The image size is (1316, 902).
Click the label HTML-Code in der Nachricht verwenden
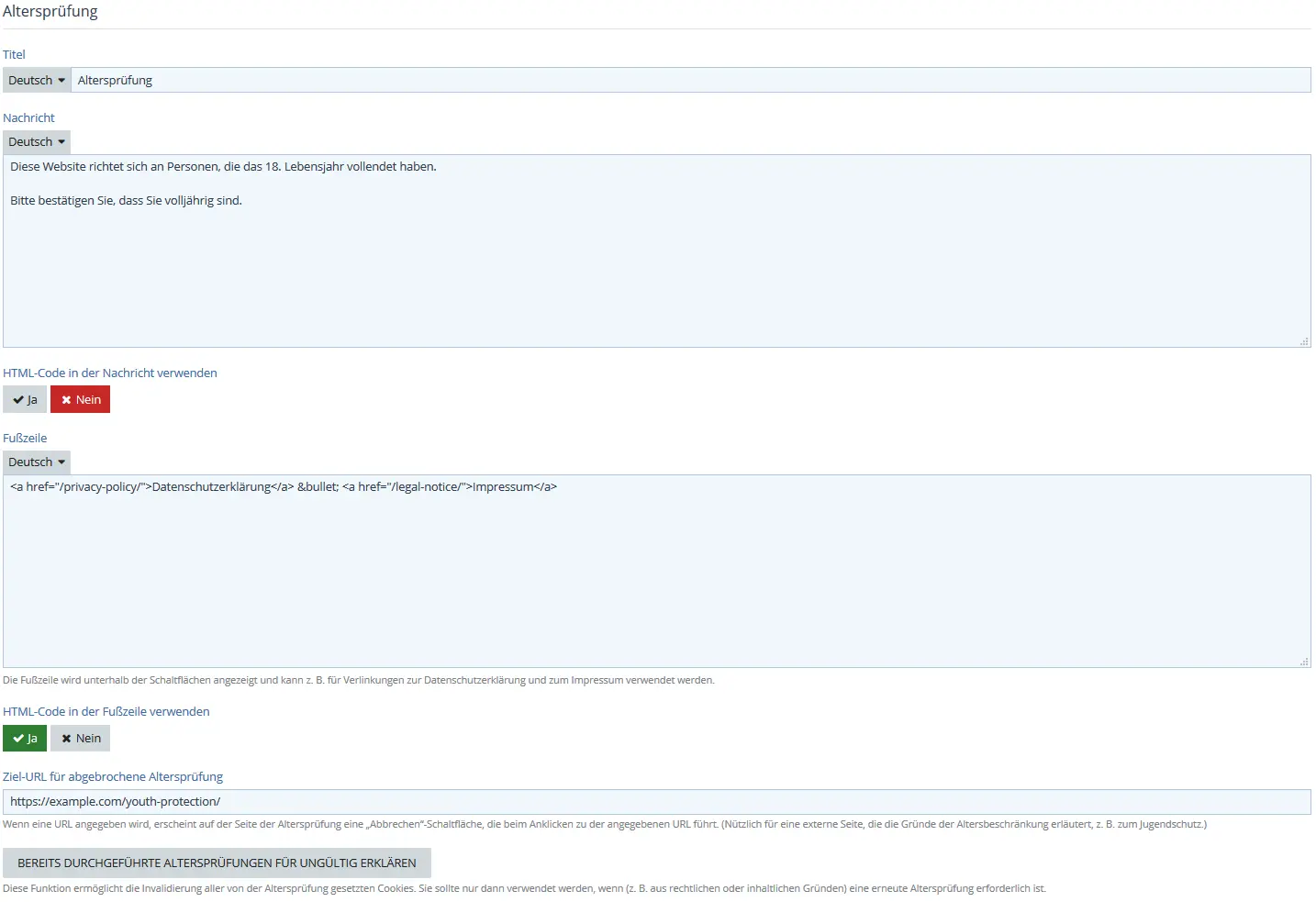pyautogui.click(x=110, y=373)
